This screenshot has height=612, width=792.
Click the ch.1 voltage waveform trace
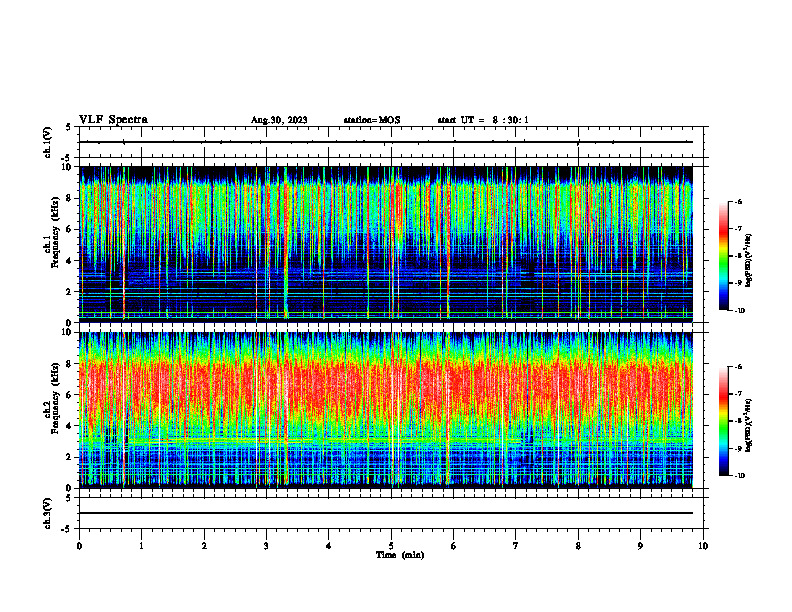click(386, 142)
